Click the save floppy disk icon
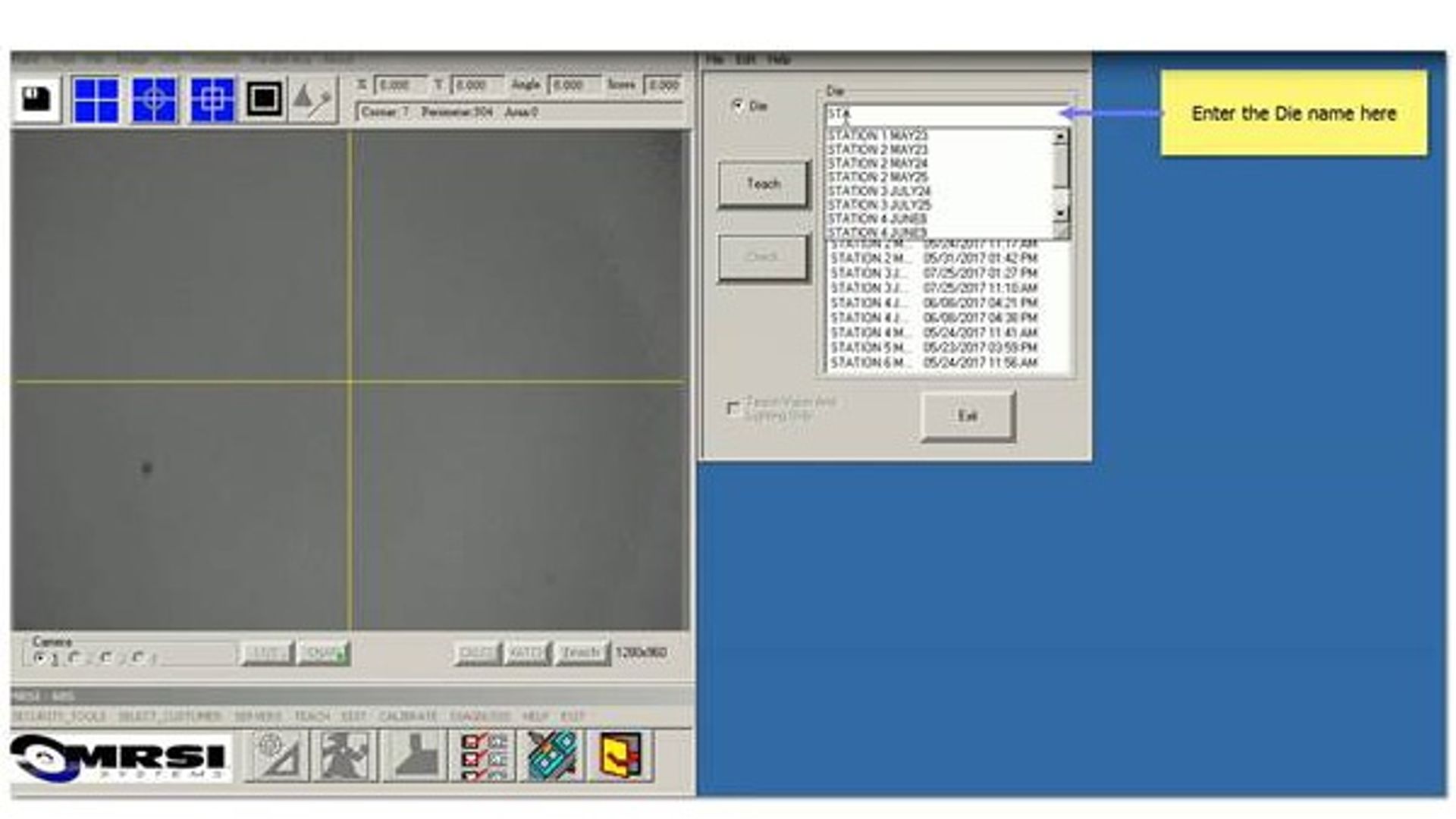This screenshot has height=819, width=1456. click(36, 99)
